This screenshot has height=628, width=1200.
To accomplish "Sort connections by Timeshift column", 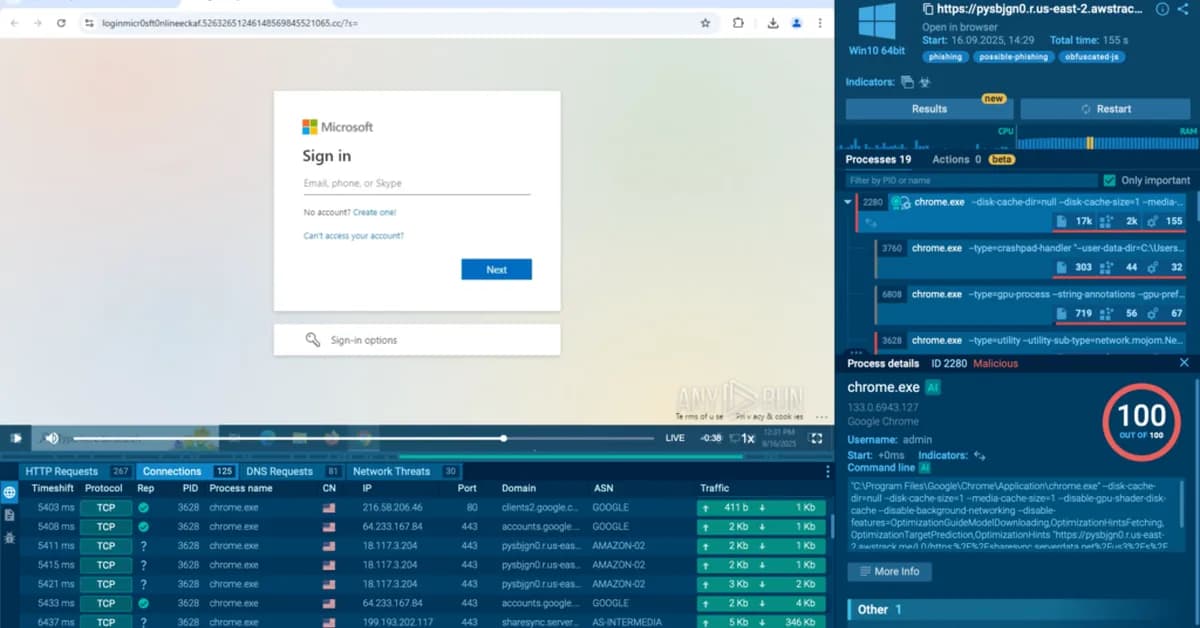I will pyautogui.click(x=52, y=488).
